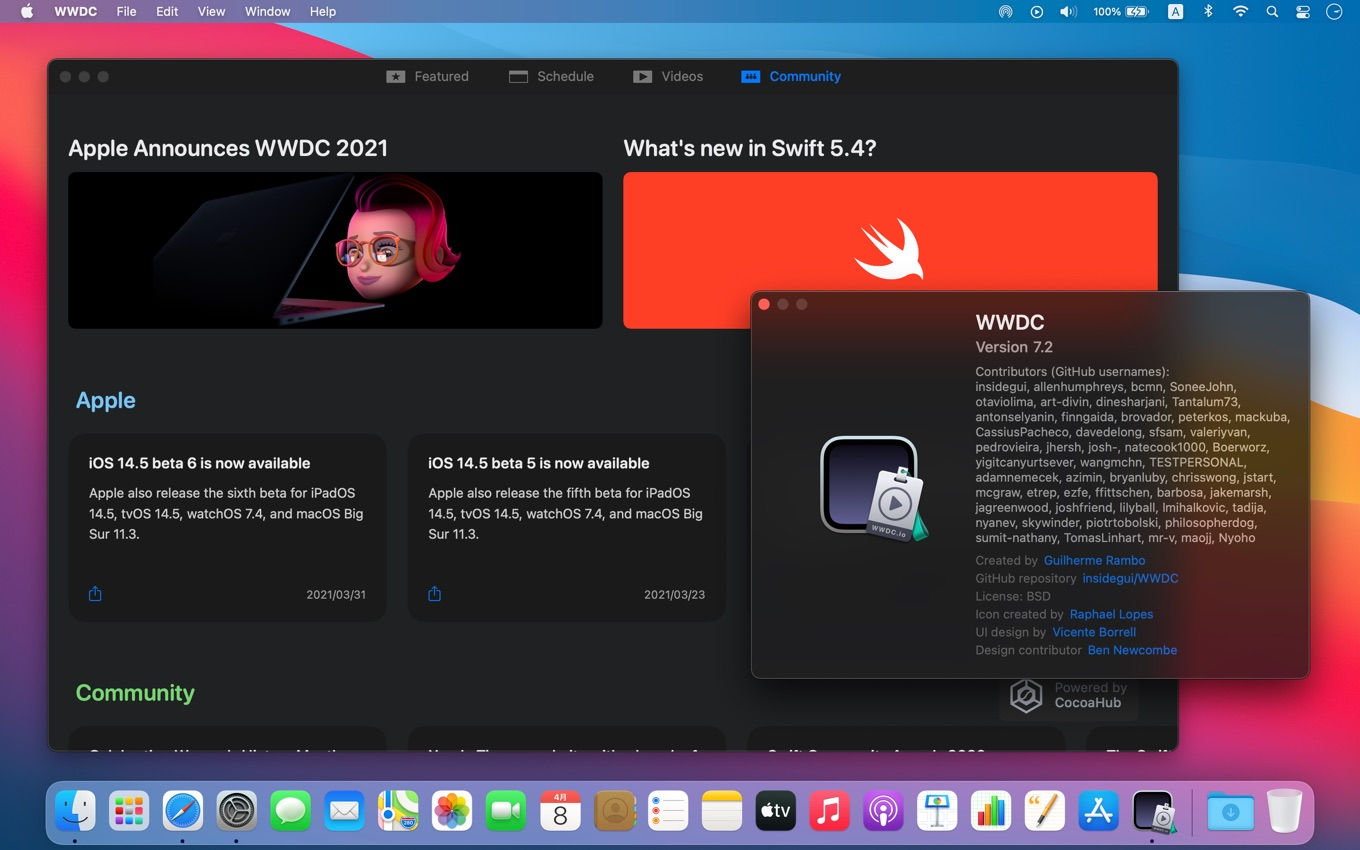Open Spotlight search

point(1272,11)
